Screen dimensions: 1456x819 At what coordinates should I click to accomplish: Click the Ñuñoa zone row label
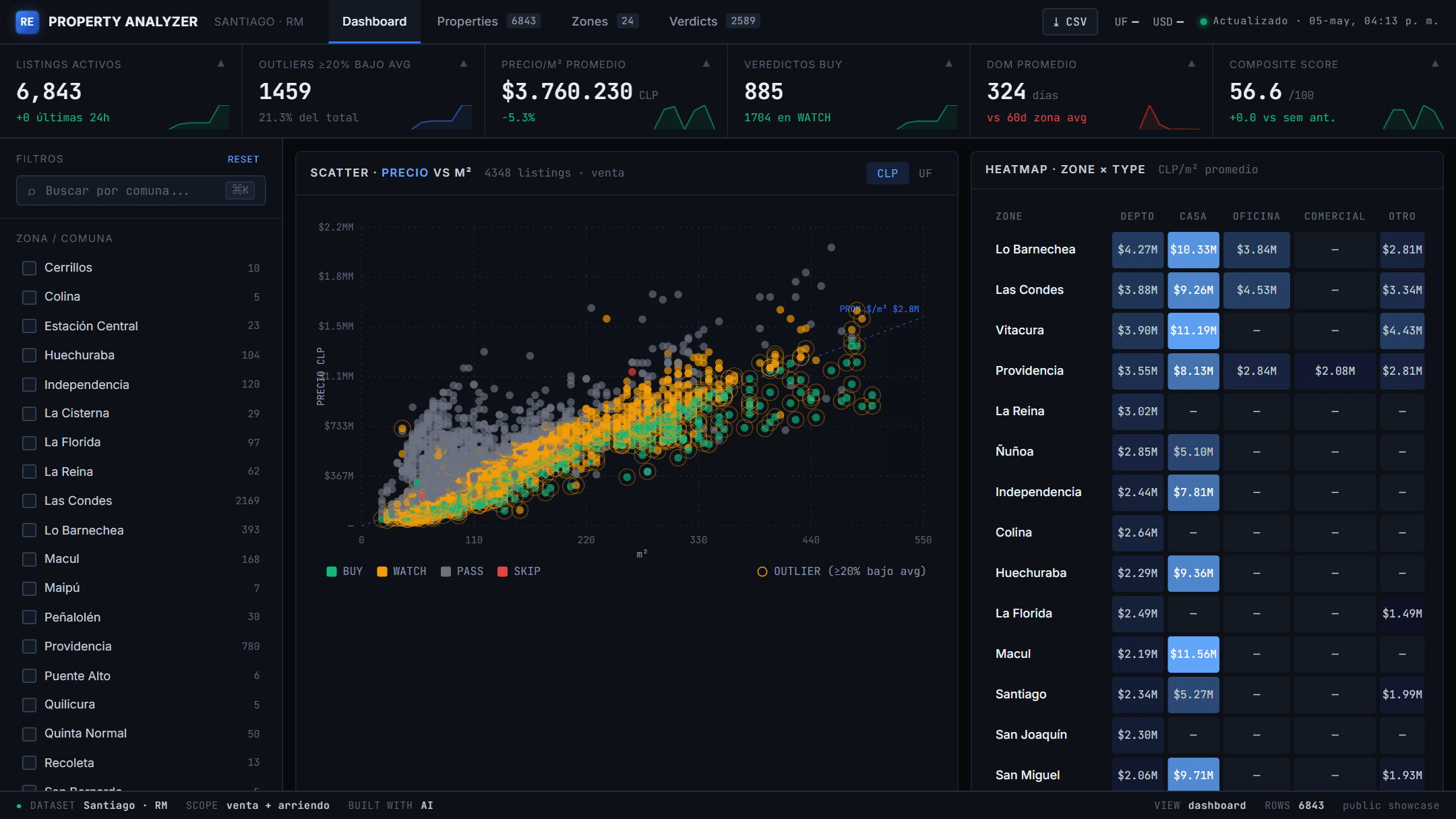1014,452
